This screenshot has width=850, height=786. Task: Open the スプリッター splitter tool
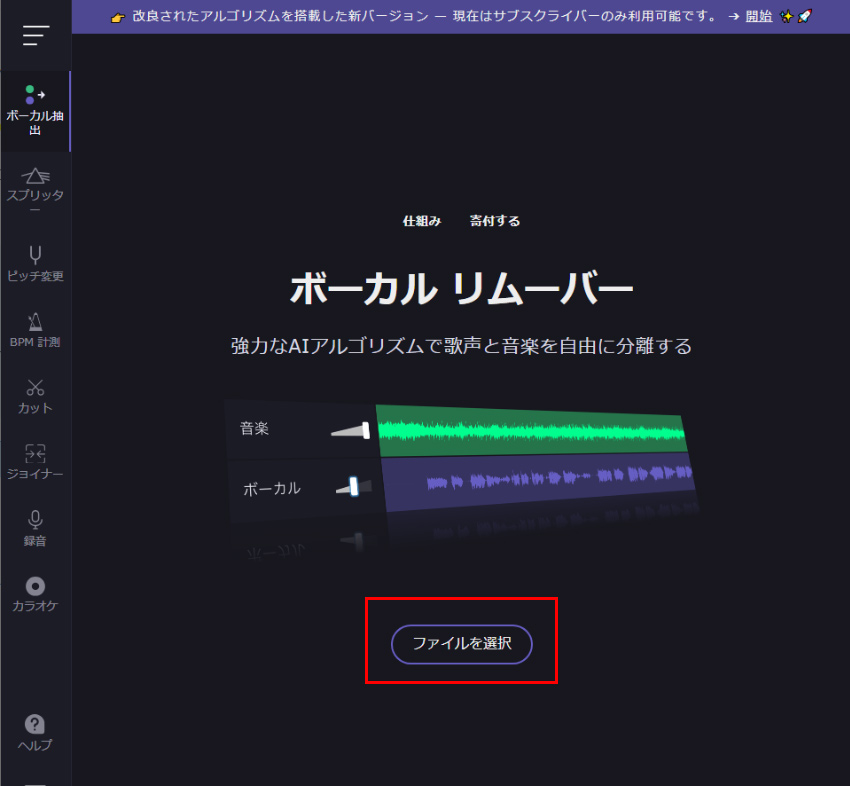[35, 190]
